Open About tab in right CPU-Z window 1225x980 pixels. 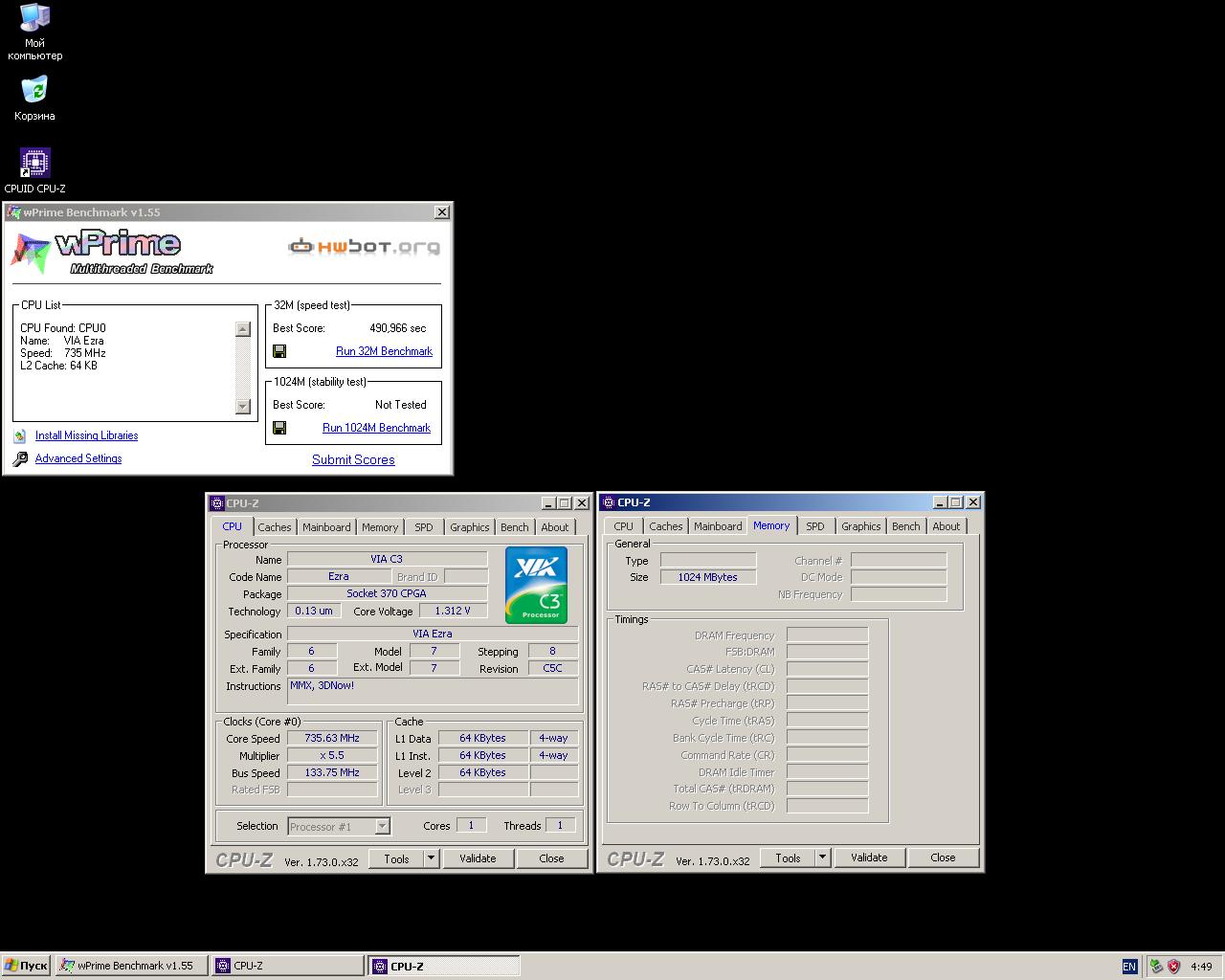(947, 526)
